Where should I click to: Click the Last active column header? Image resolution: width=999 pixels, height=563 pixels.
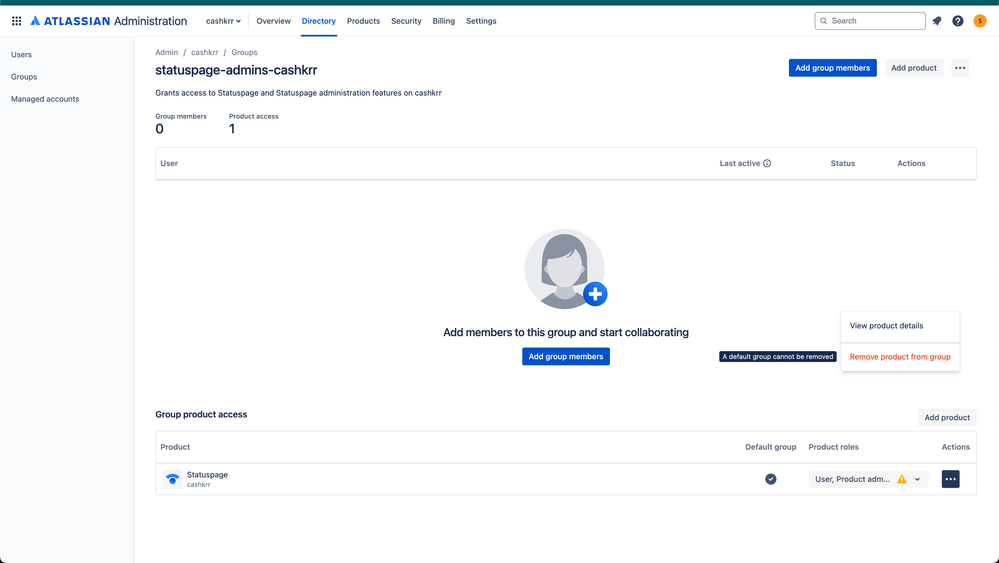pos(740,164)
